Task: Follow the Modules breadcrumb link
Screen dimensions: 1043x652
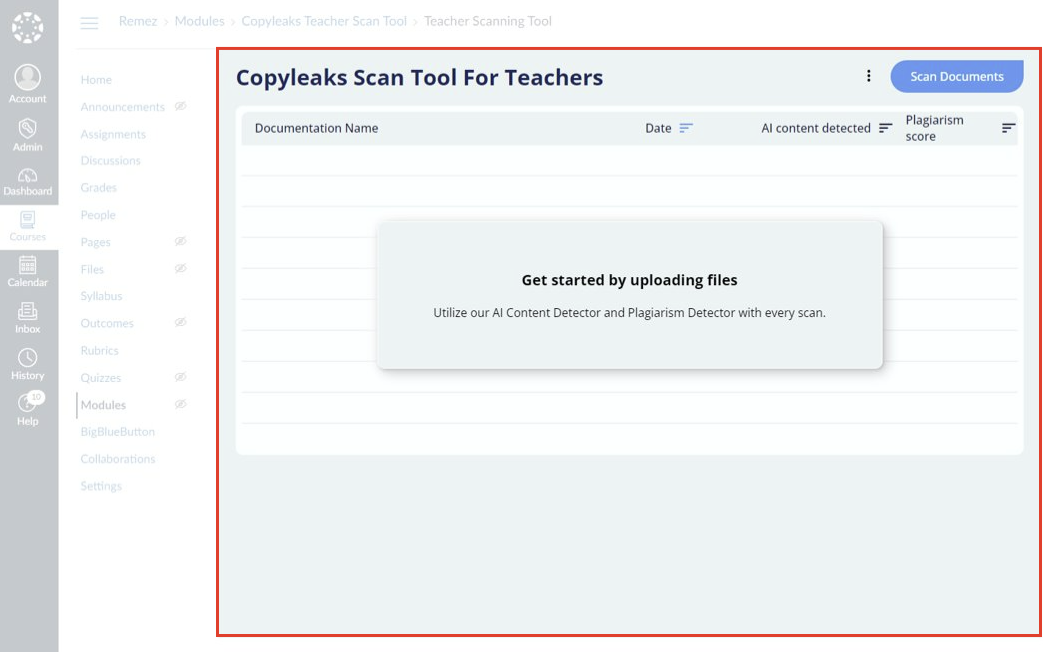Action: pyautogui.click(x=200, y=21)
